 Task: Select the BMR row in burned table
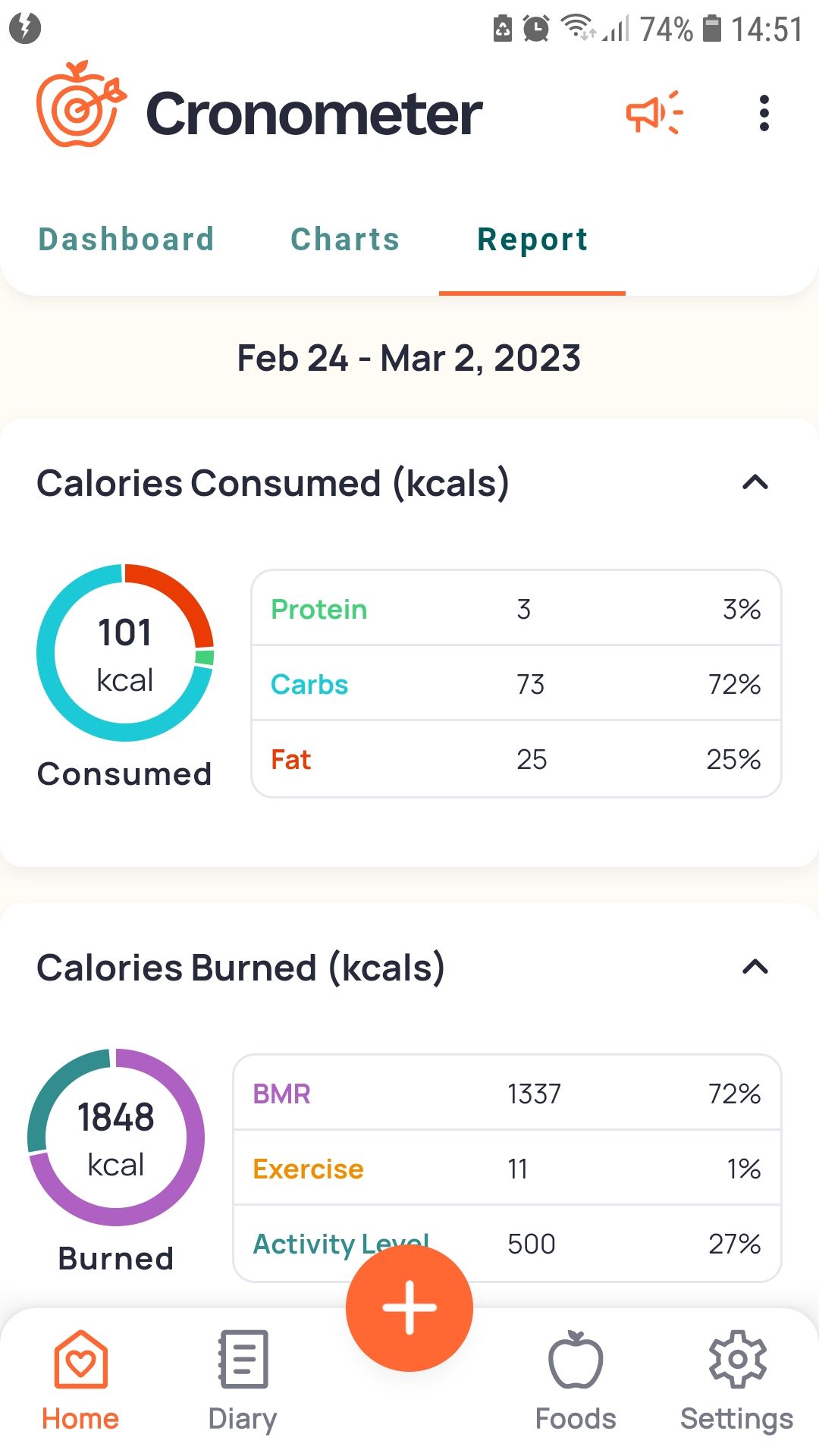[507, 1094]
